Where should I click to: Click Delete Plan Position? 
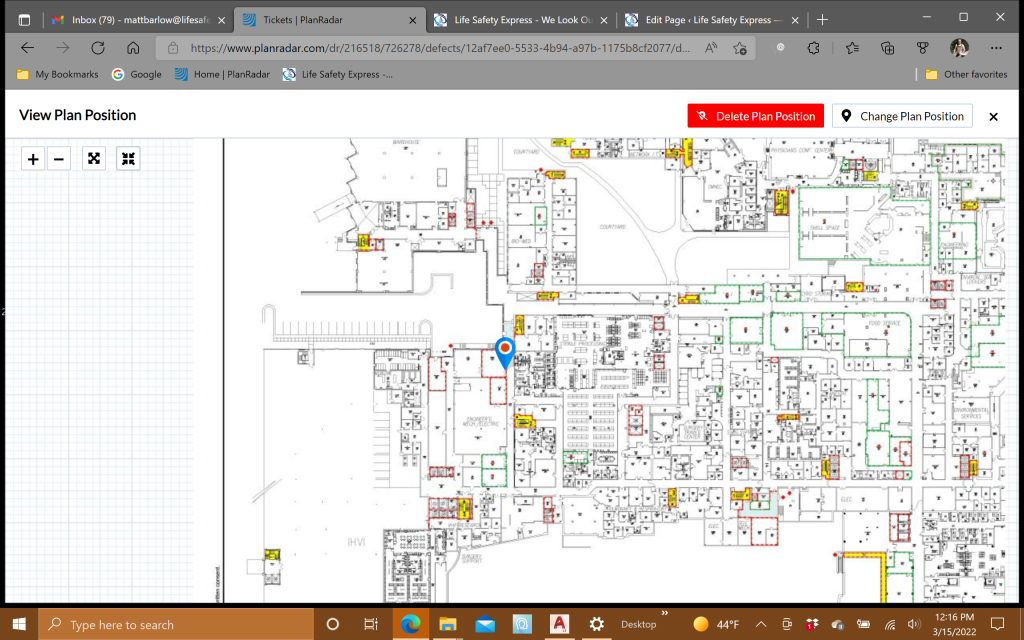[755, 115]
